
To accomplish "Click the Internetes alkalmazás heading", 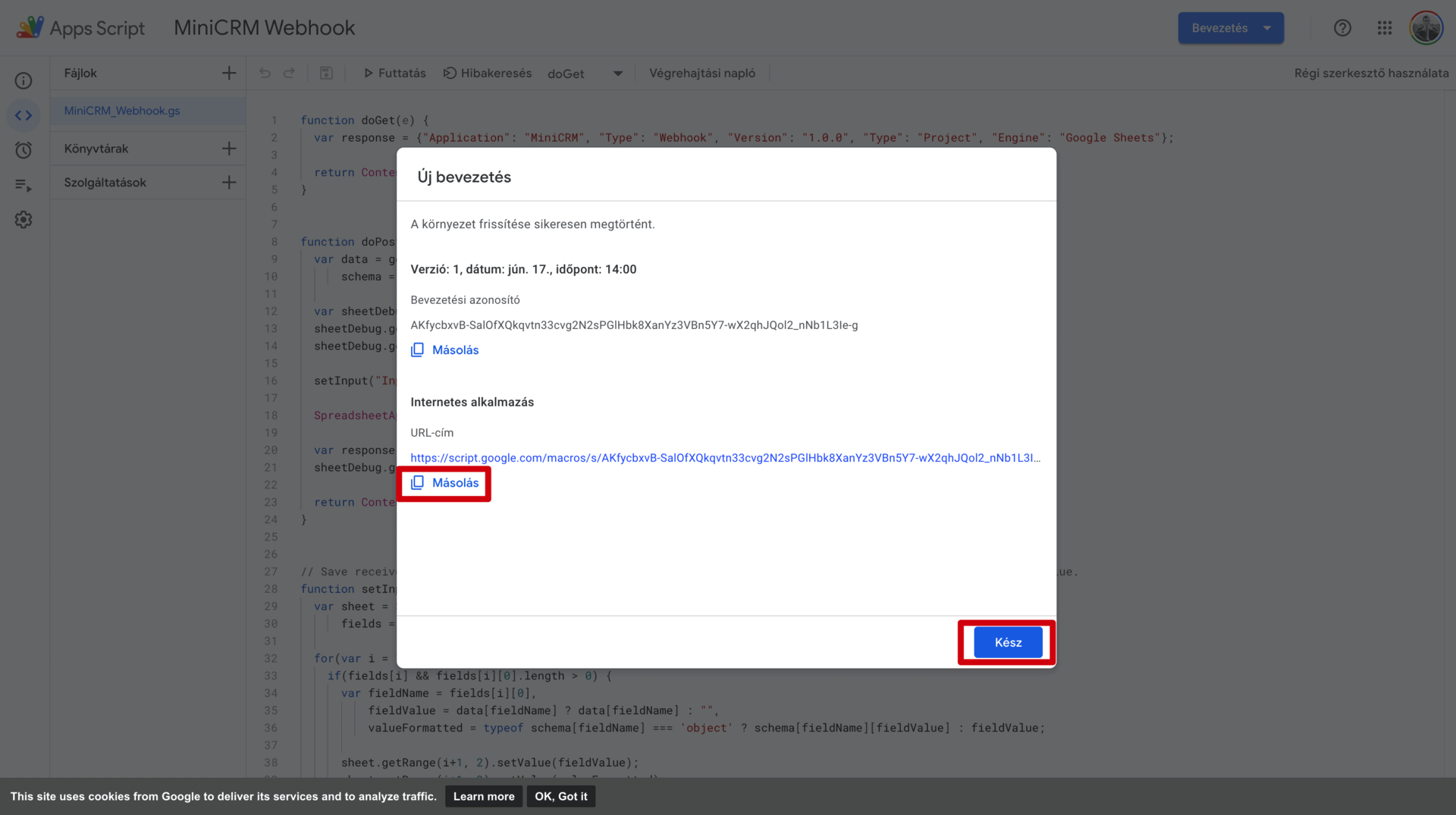I will tap(472, 402).
